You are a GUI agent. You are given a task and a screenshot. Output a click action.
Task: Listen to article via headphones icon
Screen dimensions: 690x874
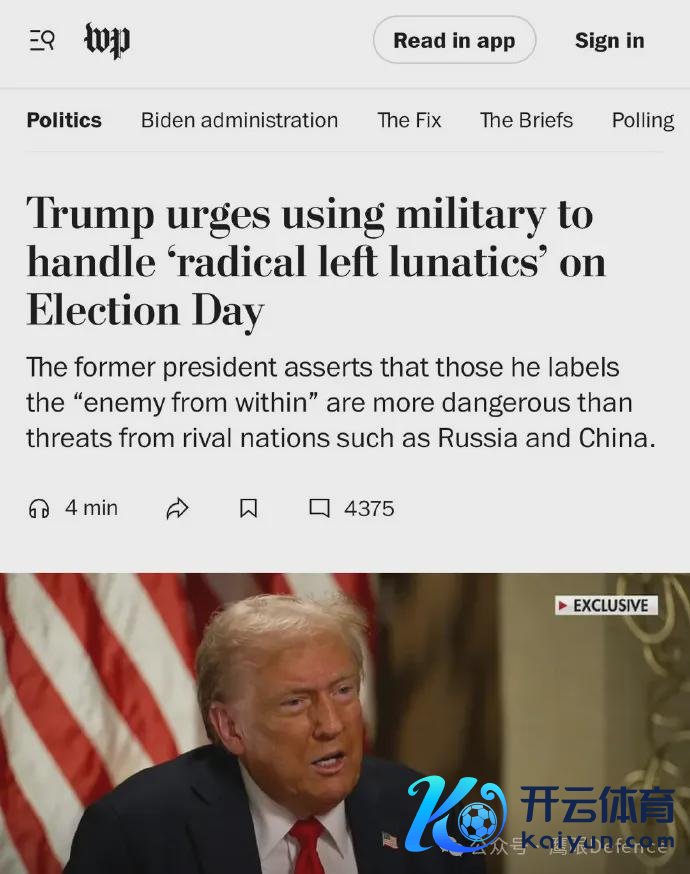click(39, 508)
